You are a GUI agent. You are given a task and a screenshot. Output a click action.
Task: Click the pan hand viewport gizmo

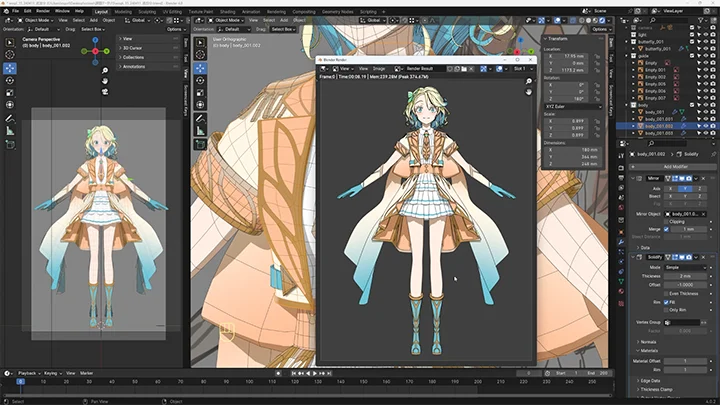pyautogui.click(x=106, y=82)
